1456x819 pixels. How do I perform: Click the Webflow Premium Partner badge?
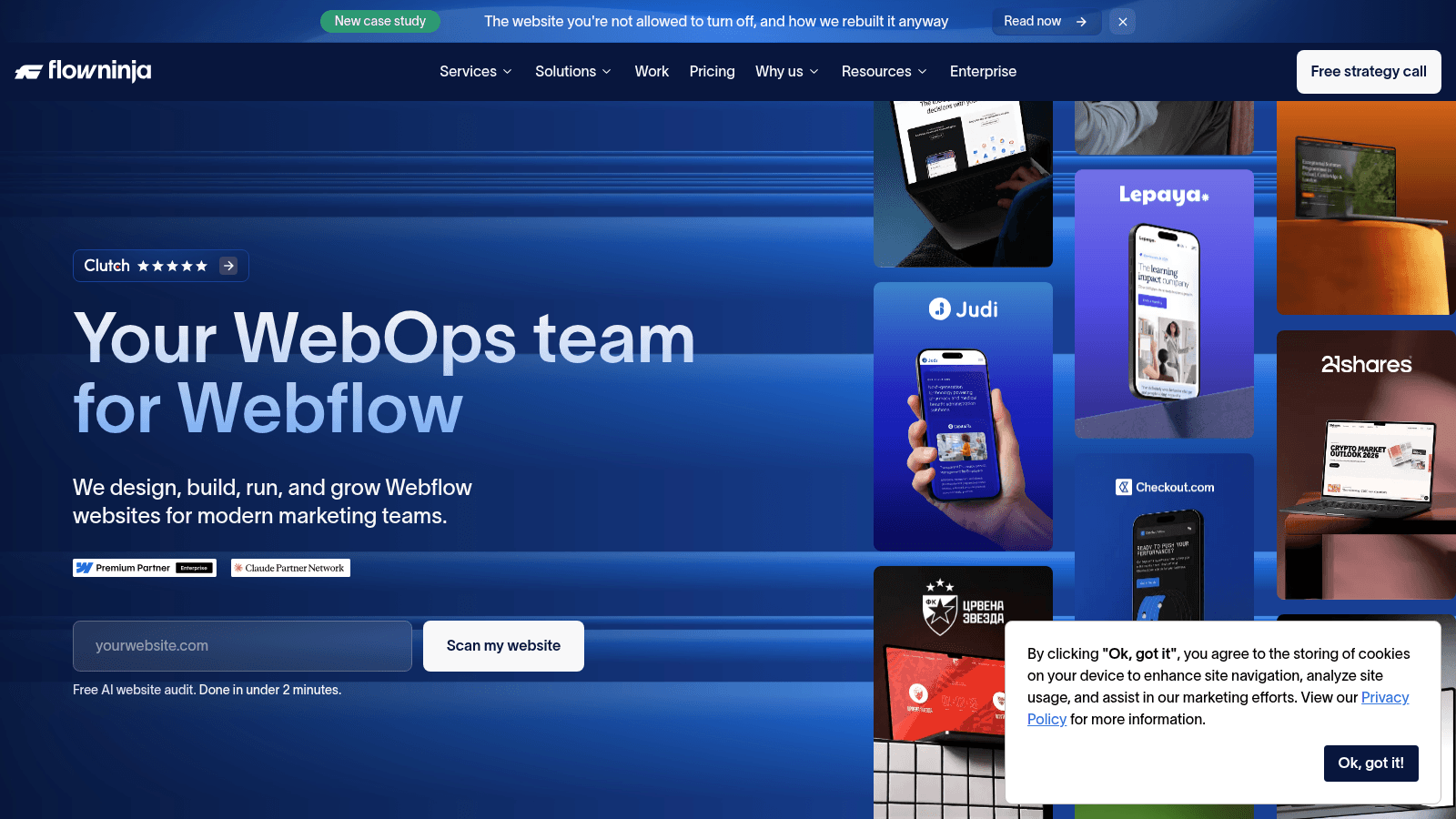145,568
